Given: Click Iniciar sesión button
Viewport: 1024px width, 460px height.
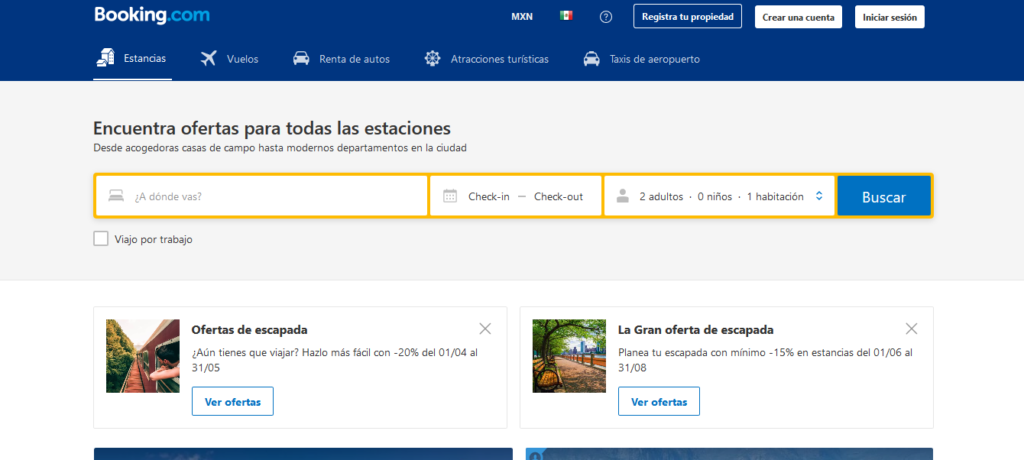Looking at the screenshot, I should [889, 17].
